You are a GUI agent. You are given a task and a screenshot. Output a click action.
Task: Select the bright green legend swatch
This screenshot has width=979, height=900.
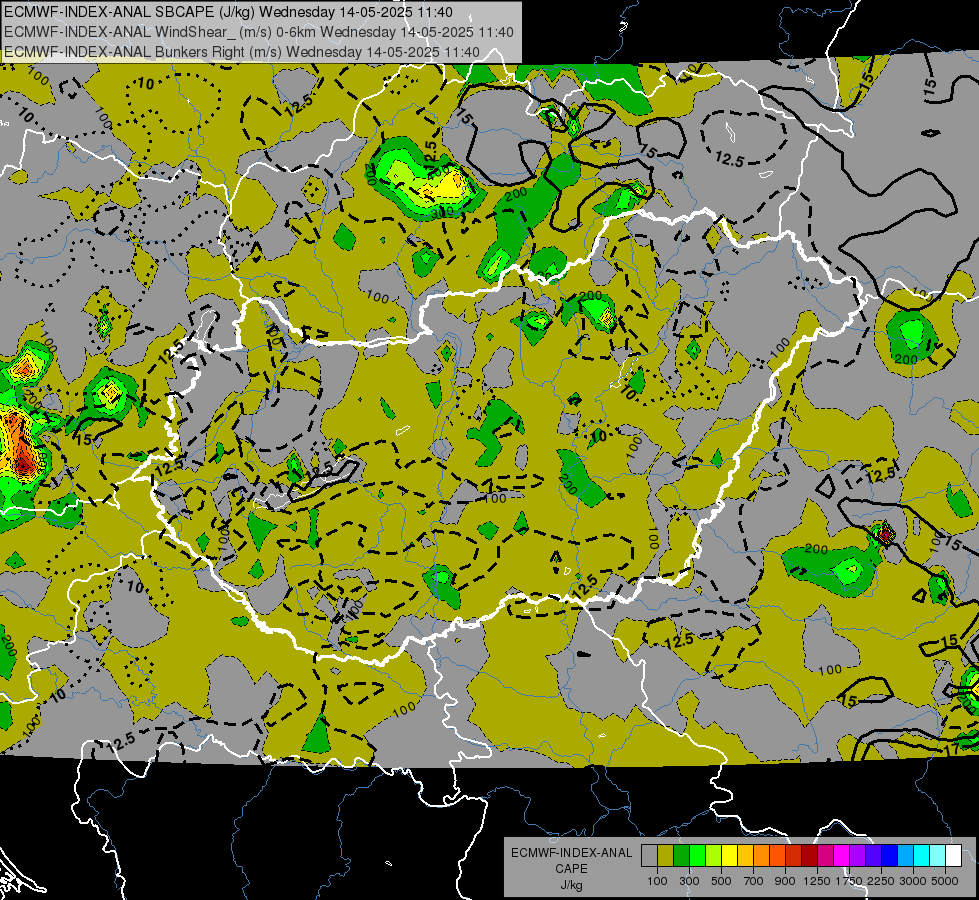pos(697,856)
